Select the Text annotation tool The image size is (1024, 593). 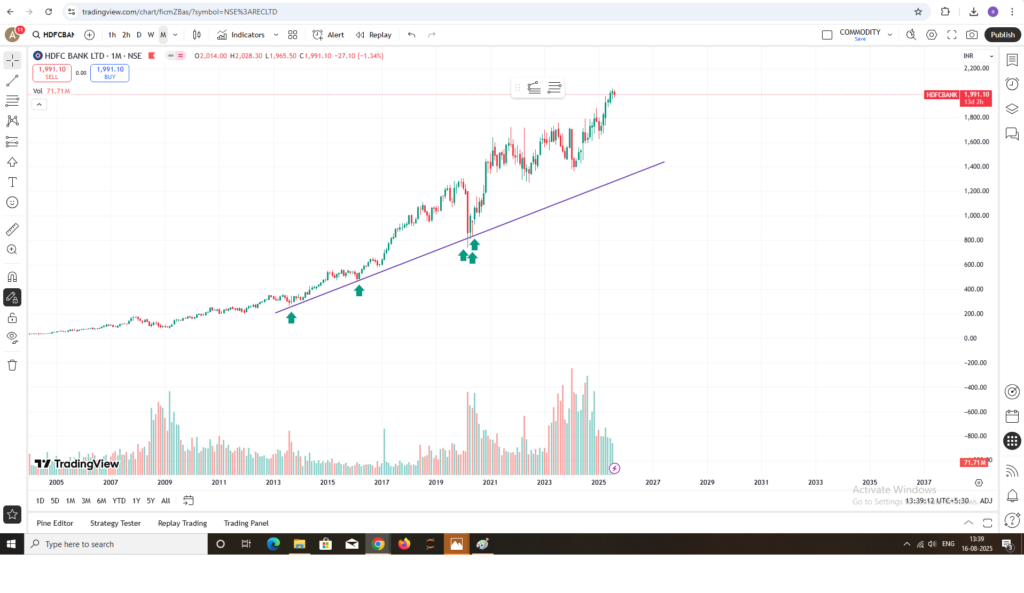(x=12, y=182)
